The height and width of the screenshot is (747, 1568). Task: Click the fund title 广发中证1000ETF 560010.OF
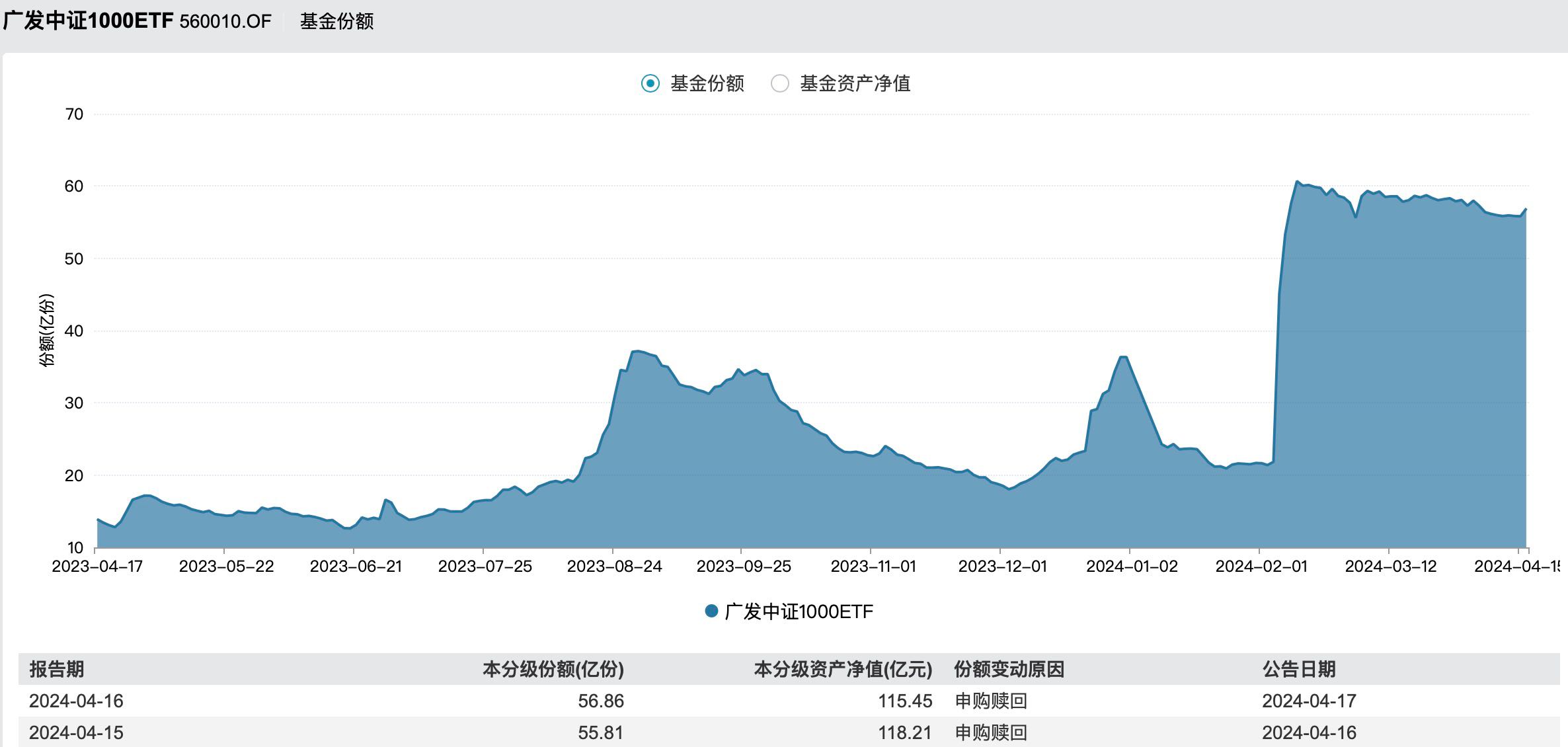[137, 21]
